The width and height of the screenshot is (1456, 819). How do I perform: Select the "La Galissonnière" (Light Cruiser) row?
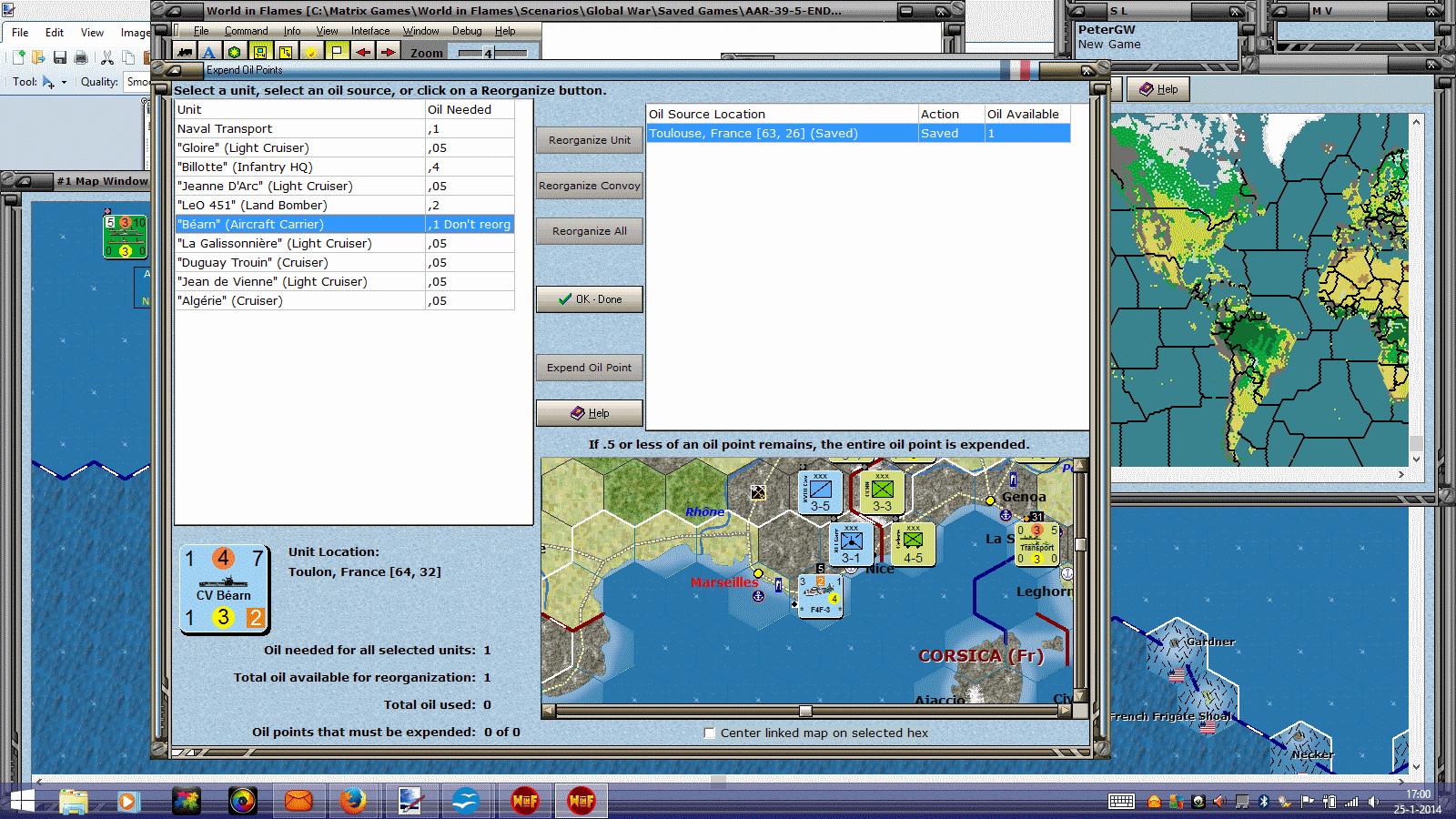tap(345, 243)
